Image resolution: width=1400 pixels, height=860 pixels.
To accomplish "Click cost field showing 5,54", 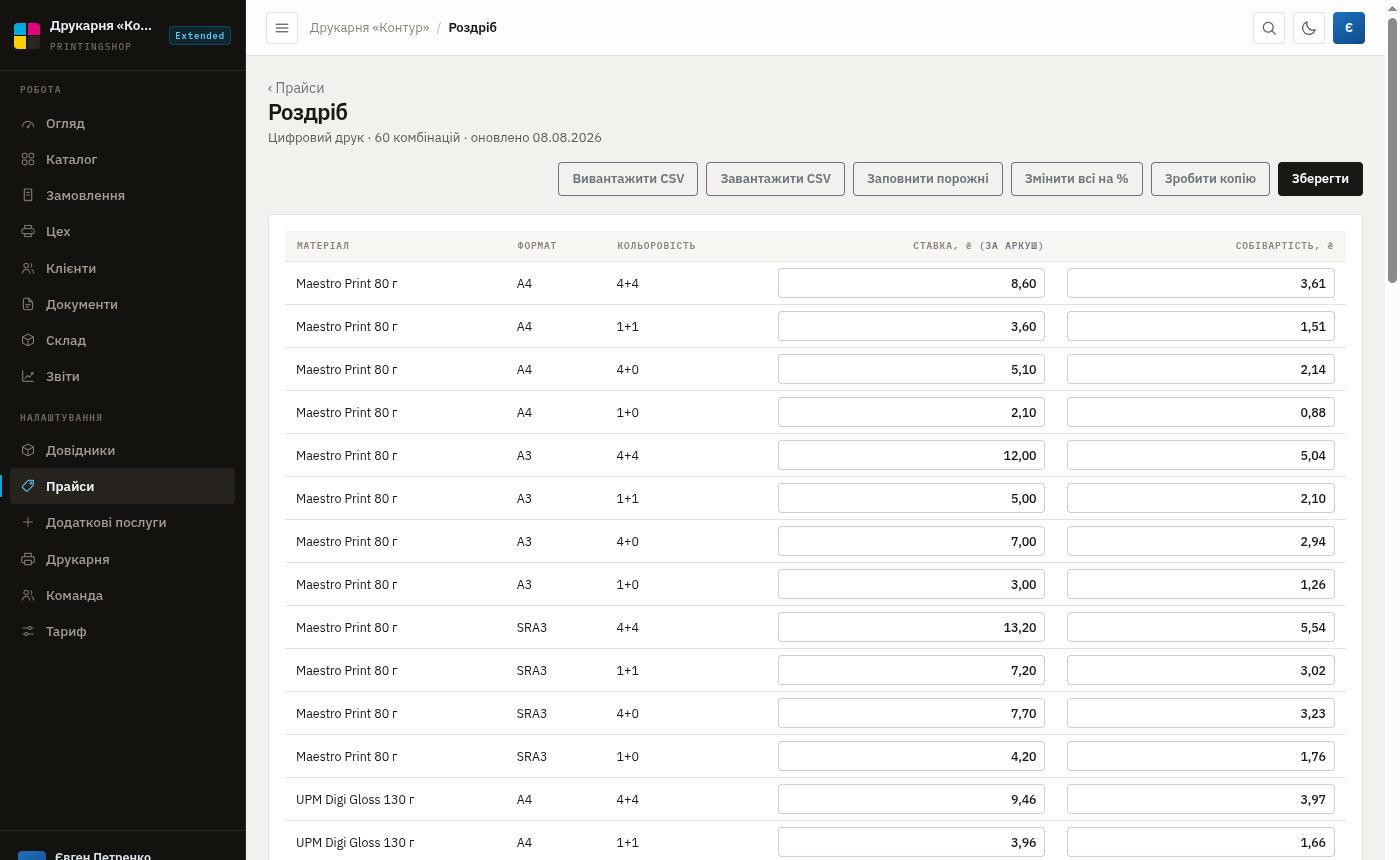I will coord(1200,627).
